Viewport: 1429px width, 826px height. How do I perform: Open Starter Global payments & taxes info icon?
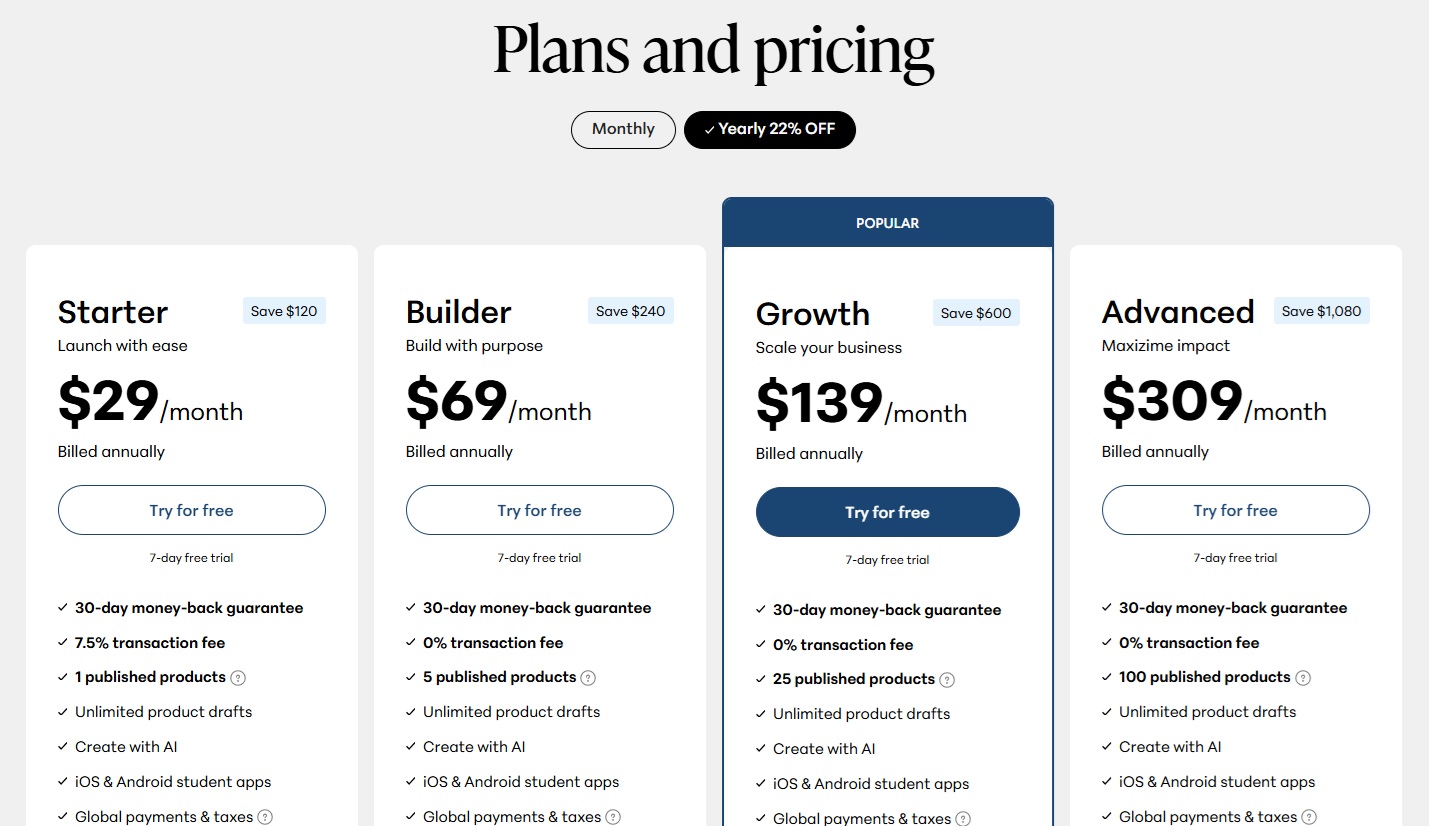(x=265, y=817)
